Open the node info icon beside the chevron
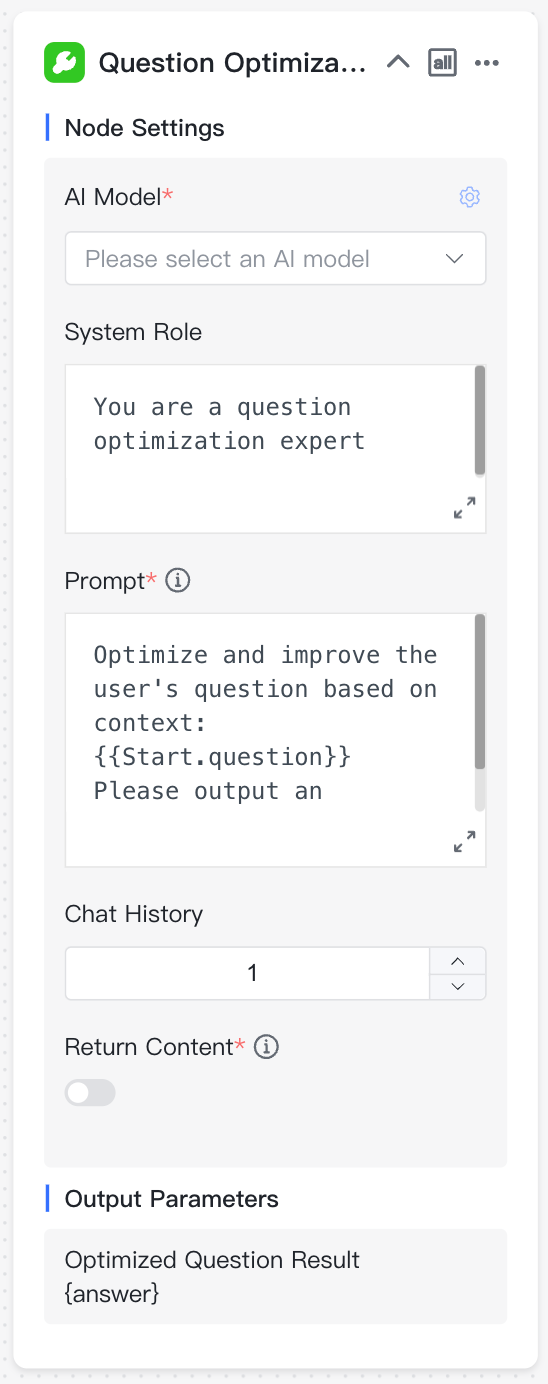Viewport: 548px width, 1384px height. tap(442, 63)
